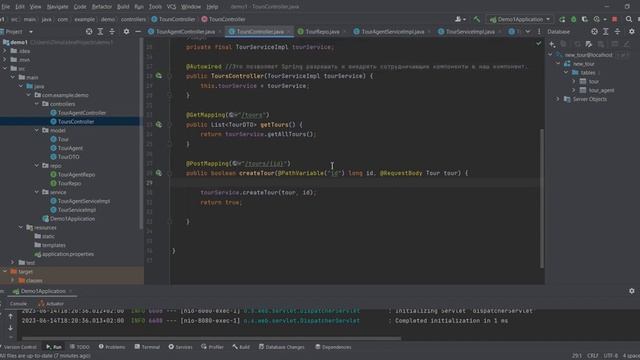Switch to TourAgentController.java editor tab
Screen dimensions: 640x360
coord(185,31)
